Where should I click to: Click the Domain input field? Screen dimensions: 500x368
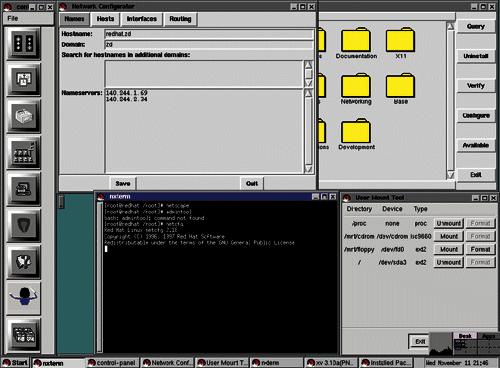pos(209,44)
